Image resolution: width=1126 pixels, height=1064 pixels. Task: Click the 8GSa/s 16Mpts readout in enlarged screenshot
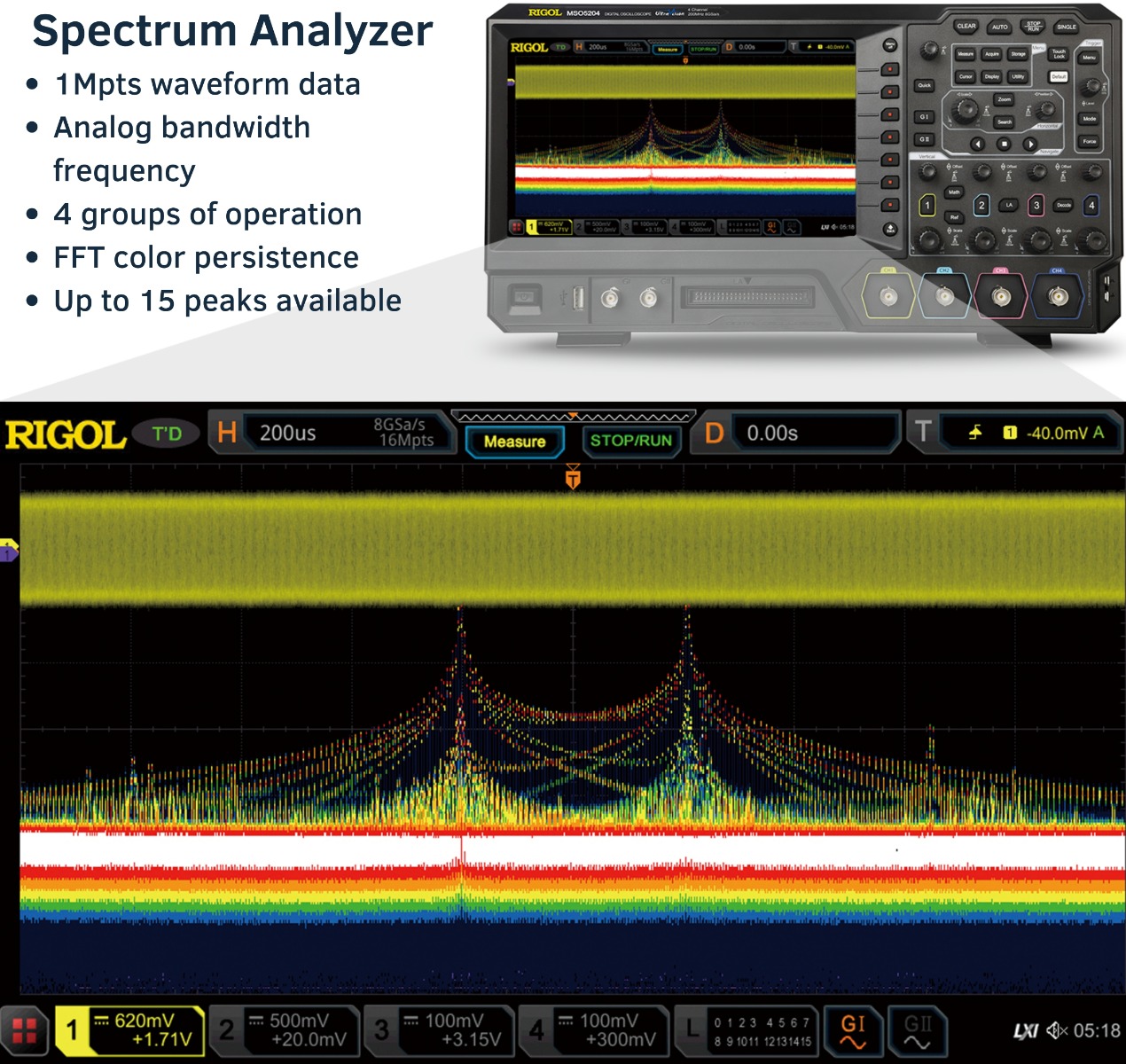point(403,432)
